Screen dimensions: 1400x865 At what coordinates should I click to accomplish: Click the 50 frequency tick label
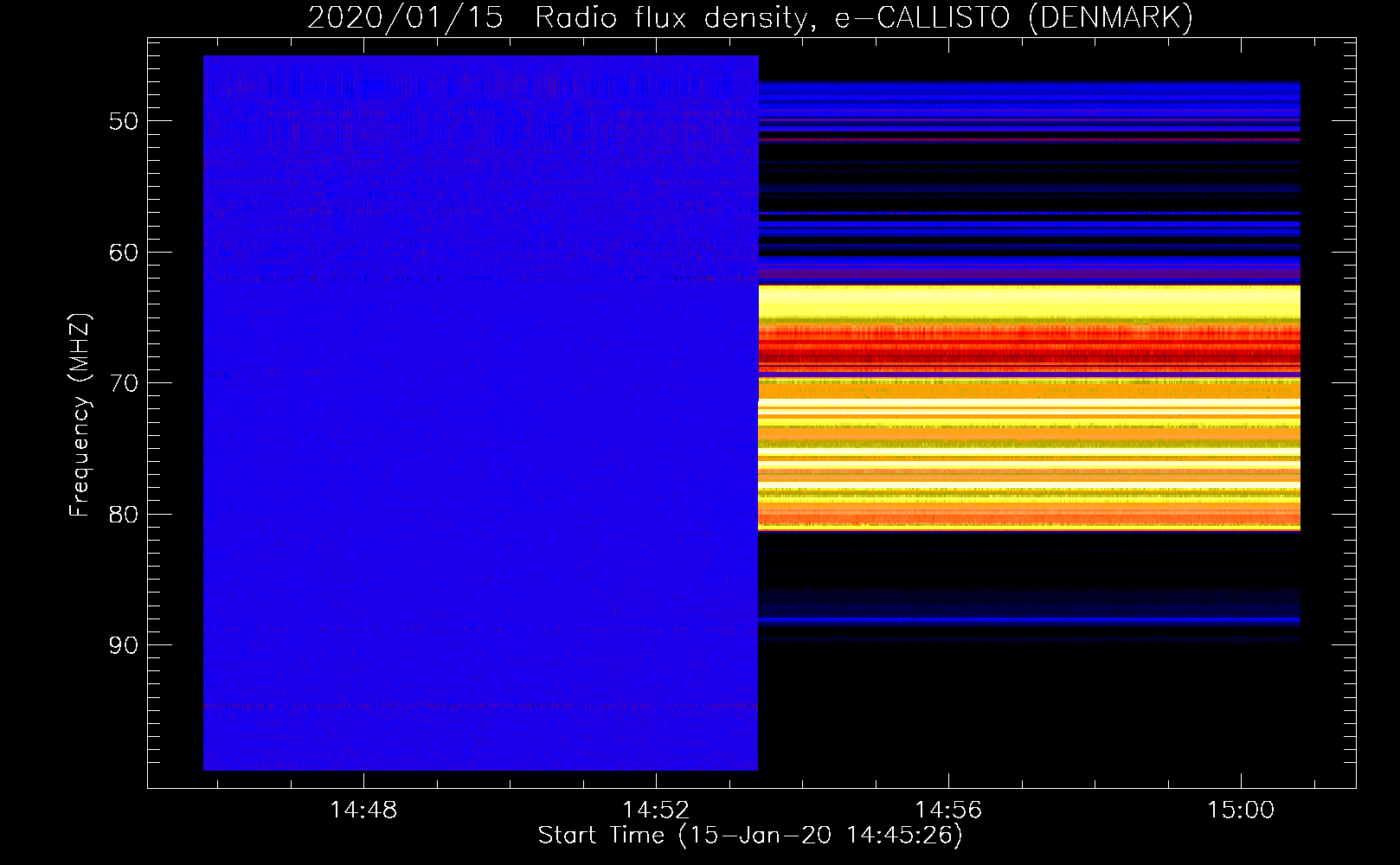[x=124, y=121]
